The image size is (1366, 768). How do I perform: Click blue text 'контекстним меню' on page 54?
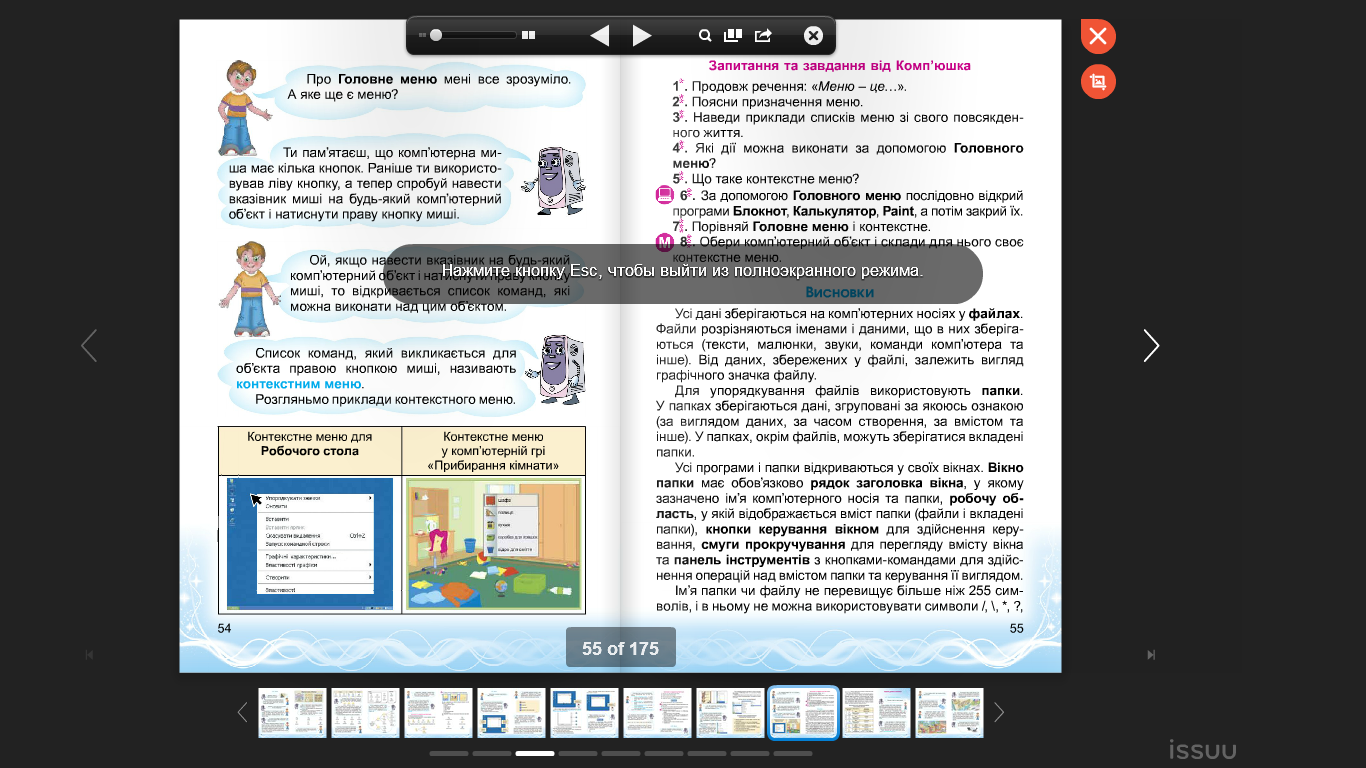299,384
